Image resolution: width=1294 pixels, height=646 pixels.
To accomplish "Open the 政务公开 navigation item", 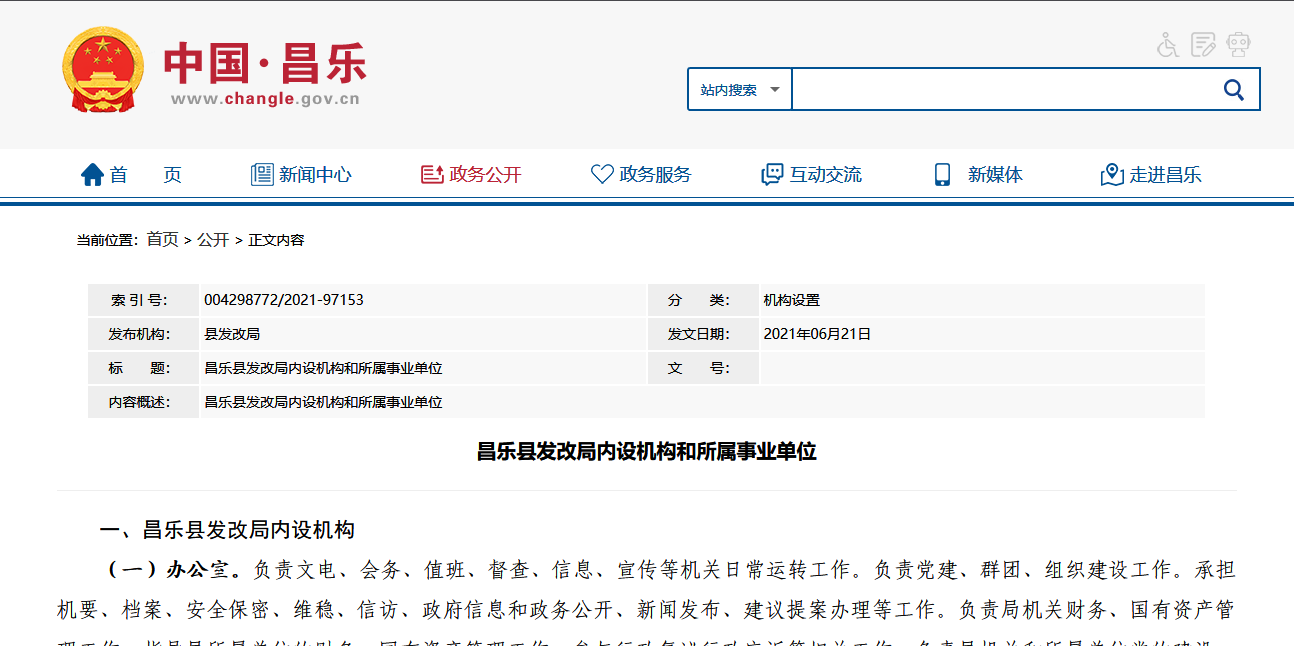I will coord(486,173).
